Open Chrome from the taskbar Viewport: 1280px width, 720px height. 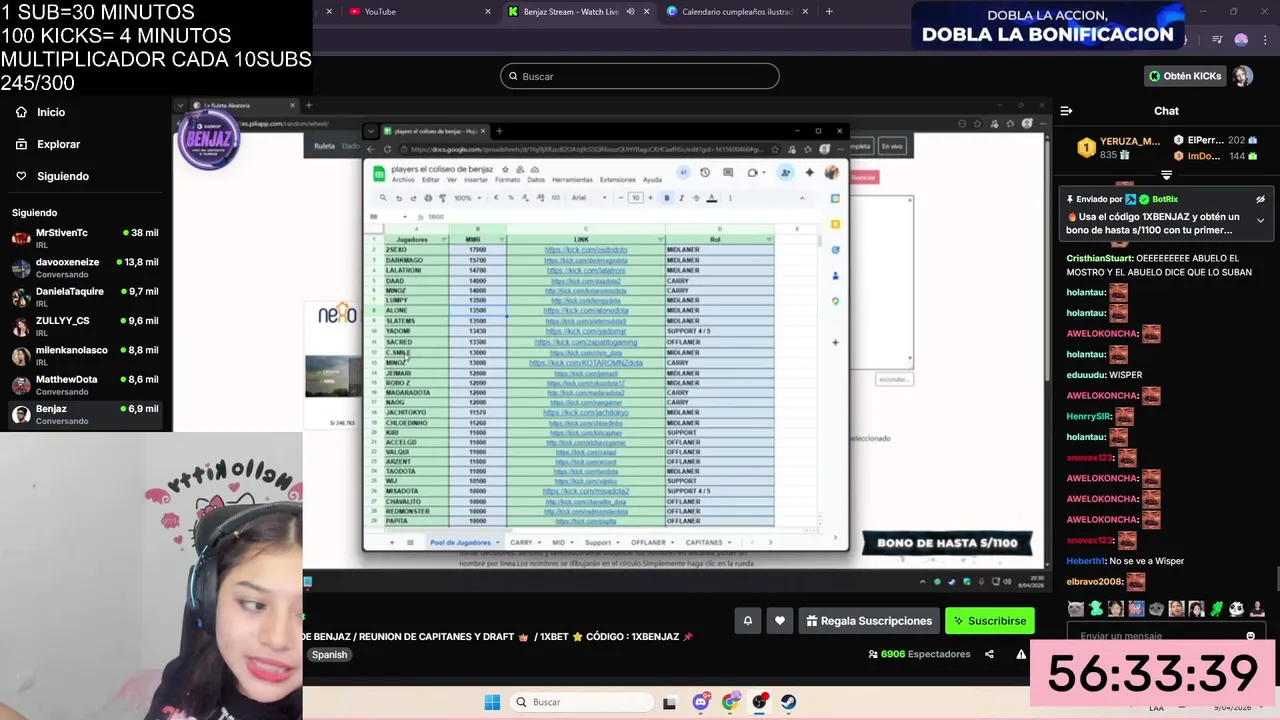(x=730, y=702)
